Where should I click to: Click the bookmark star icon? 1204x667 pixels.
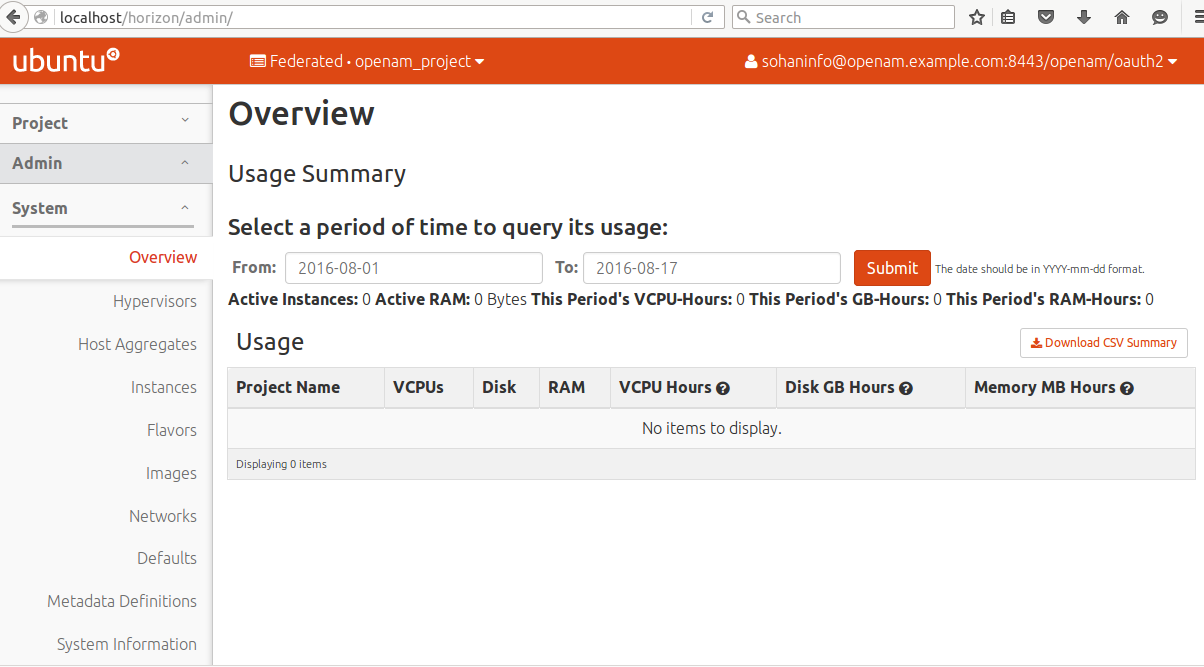(977, 17)
